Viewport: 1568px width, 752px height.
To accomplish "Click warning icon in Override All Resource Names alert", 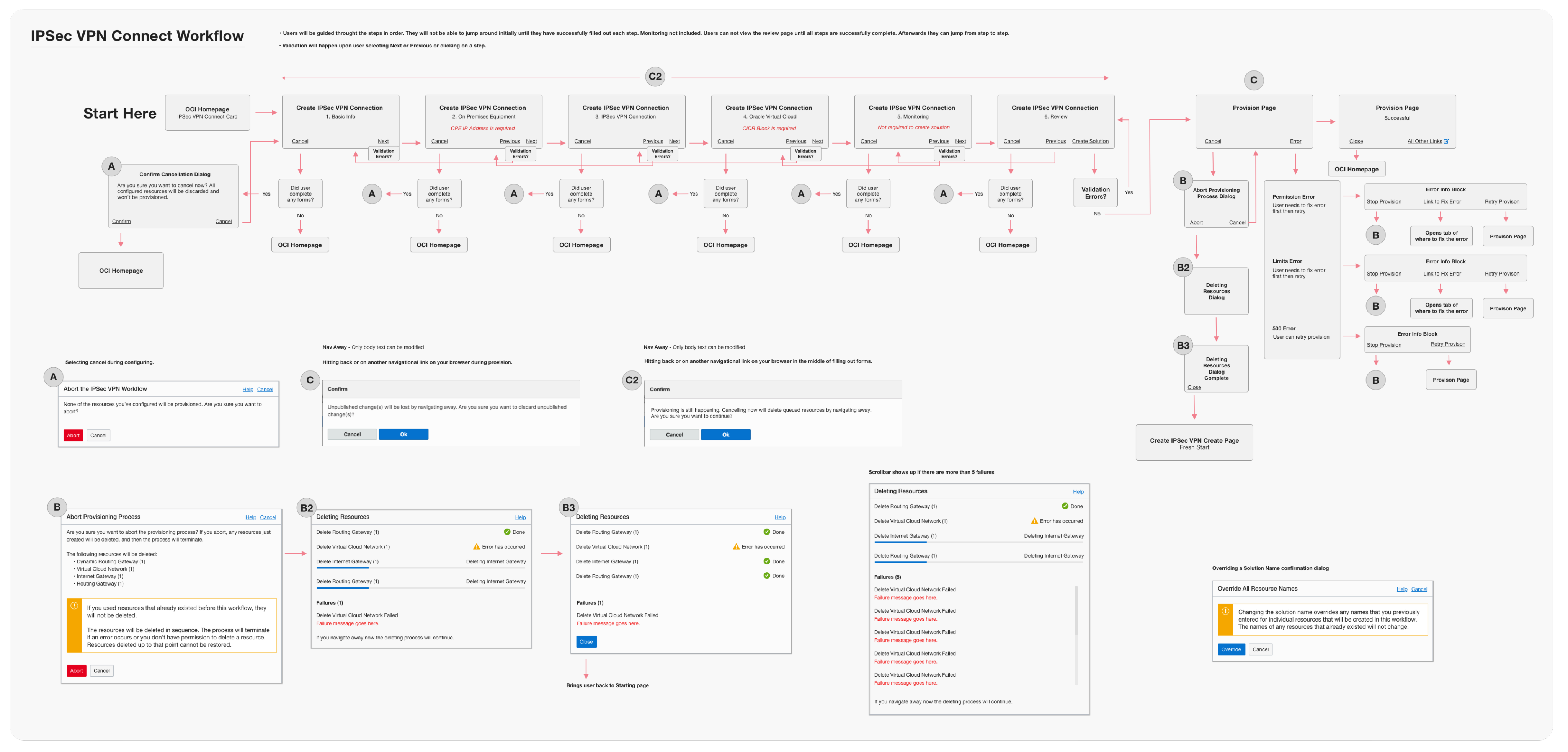I will 1225,611.
